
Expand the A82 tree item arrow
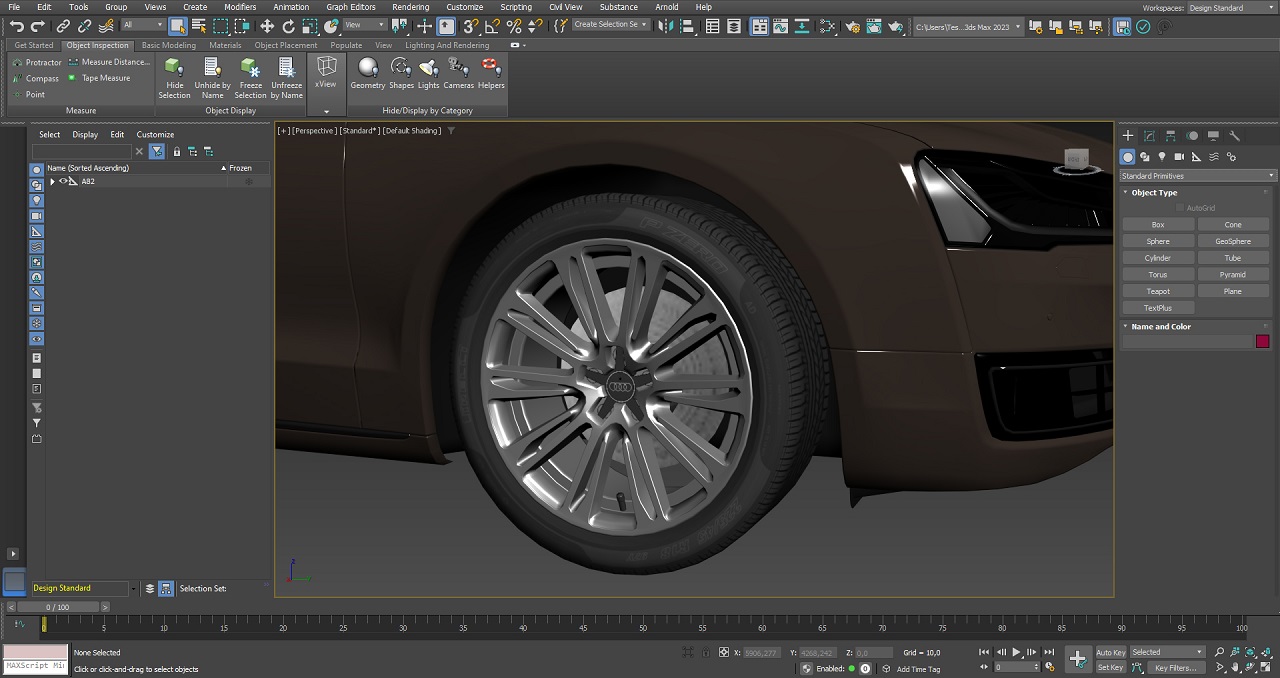(52, 182)
